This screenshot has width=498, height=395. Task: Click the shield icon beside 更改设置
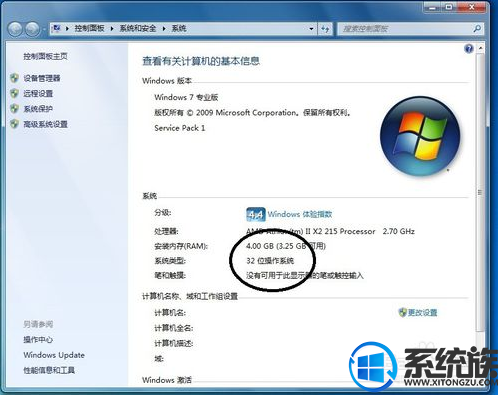click(x=403, y=313)
